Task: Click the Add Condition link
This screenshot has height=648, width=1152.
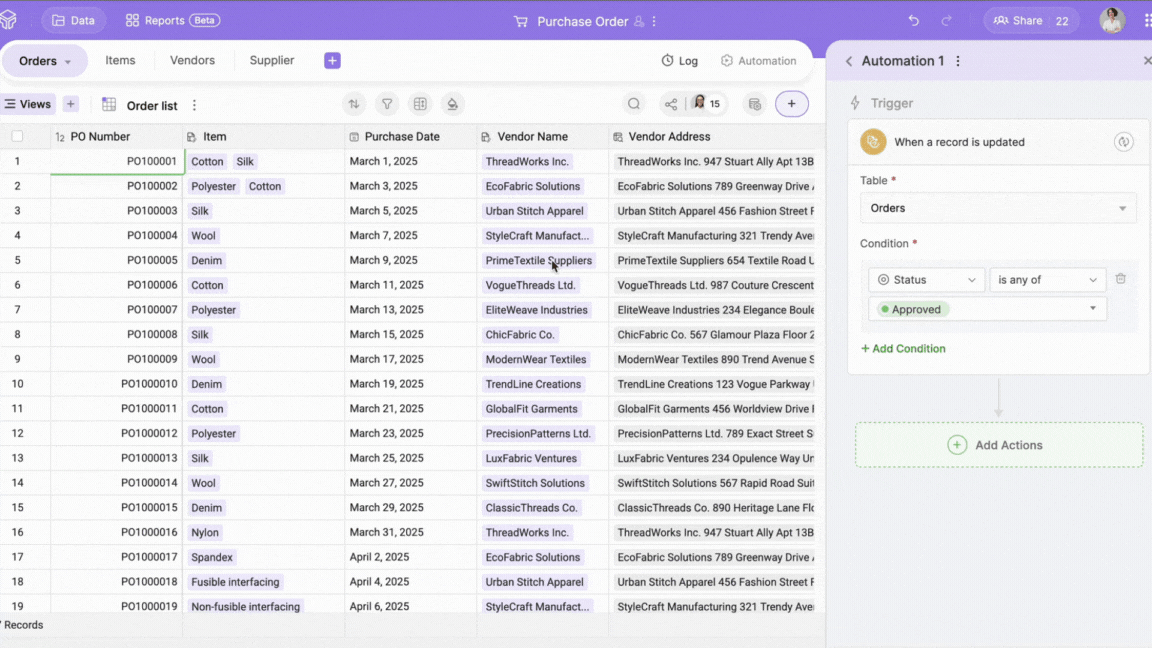Action: pyautogui.click(x=903, y=349)
